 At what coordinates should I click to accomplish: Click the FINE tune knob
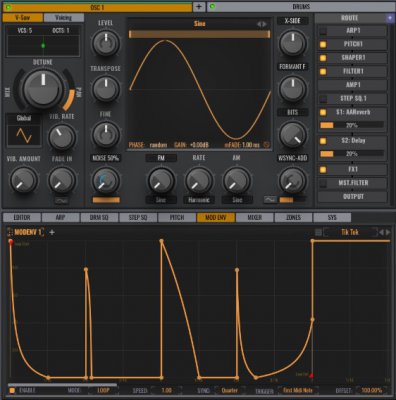[106, 134]
